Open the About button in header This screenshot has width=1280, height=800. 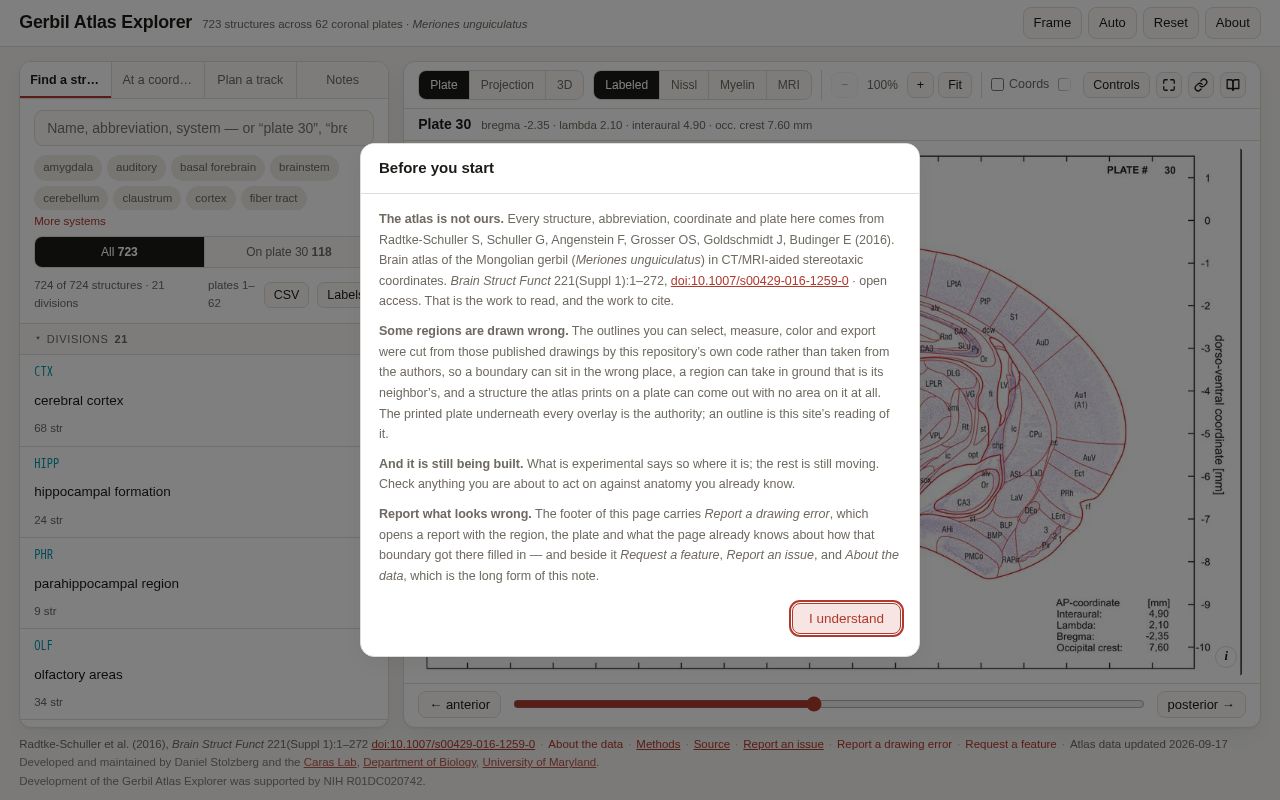[x=1233, y=23]
